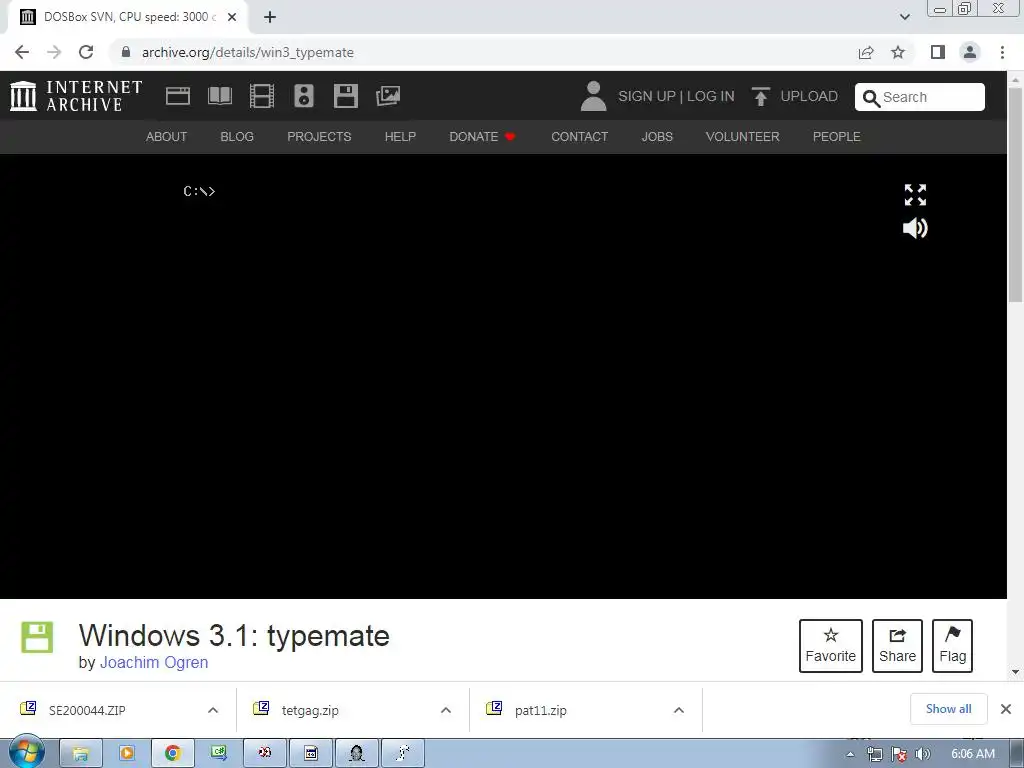Click the scrollbar down arrow

coord(1016,671)
